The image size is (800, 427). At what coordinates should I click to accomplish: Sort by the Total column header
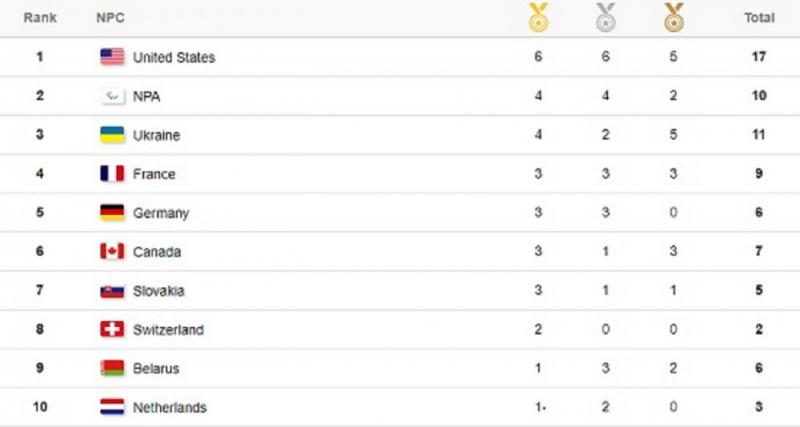tap(759, 17)
